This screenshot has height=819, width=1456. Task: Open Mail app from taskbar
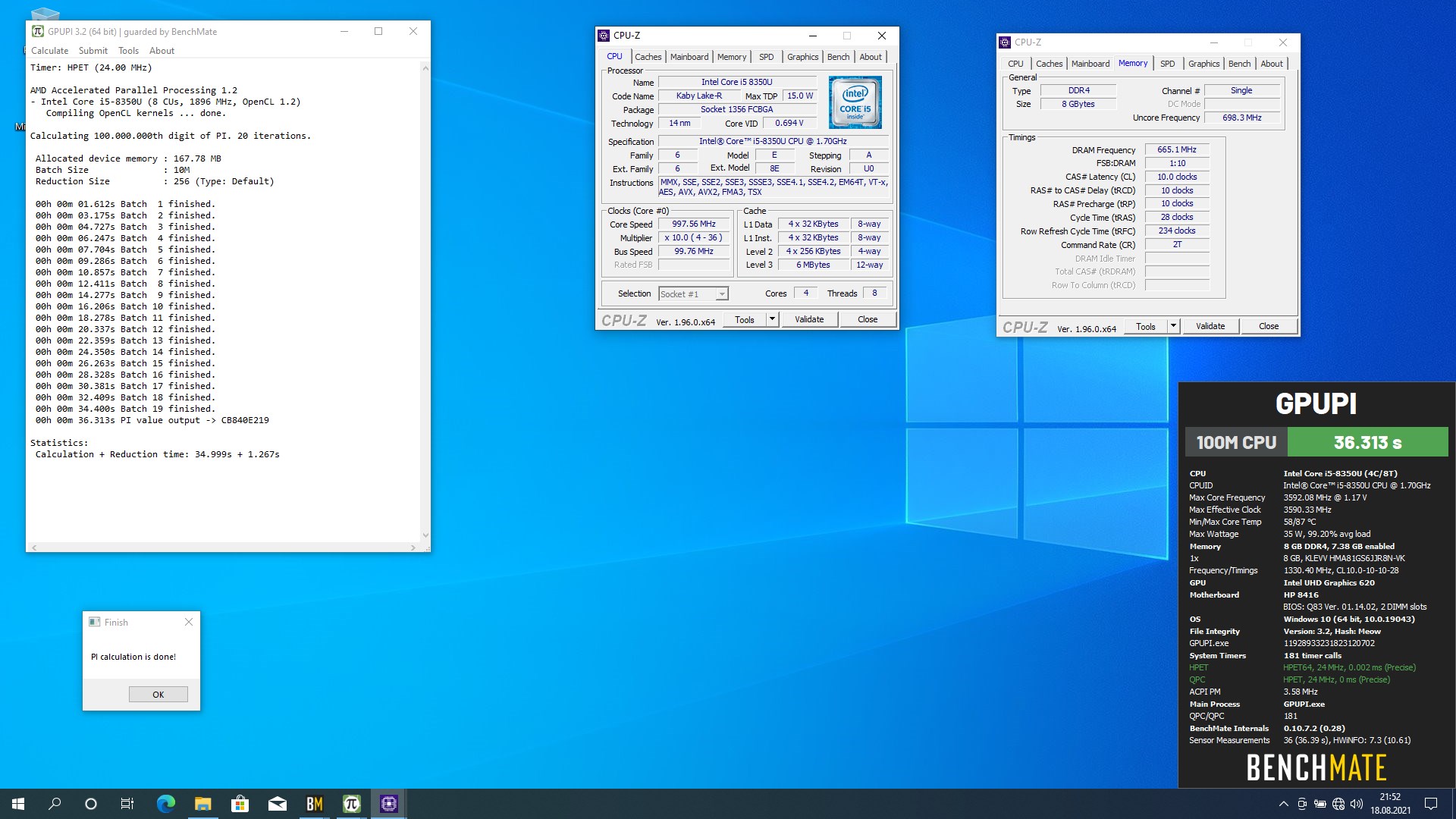click(x=277, y=804)
